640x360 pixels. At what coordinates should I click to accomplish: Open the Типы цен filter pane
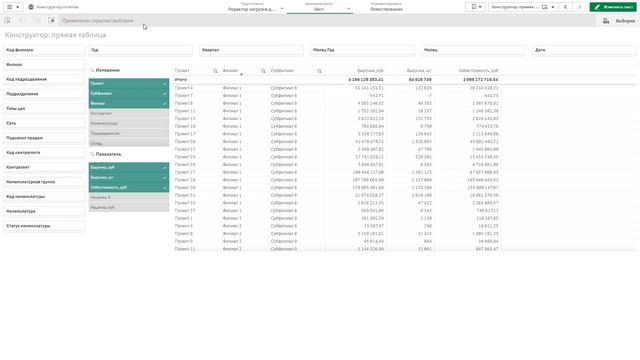tap(44, 109)
